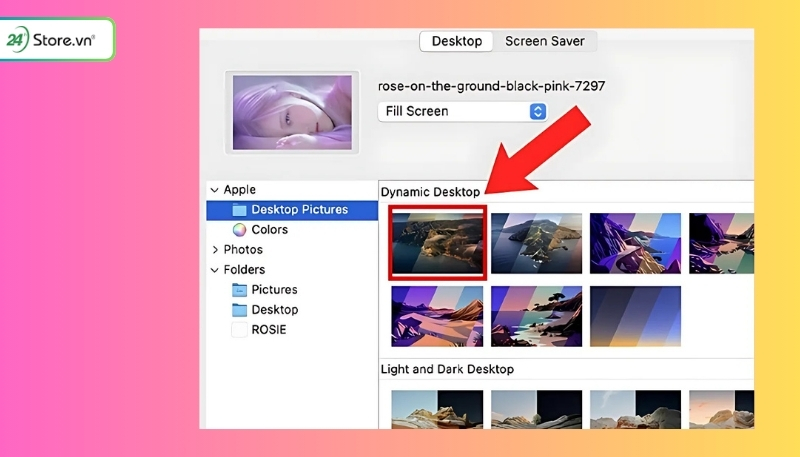The width and height of the screenshot is (800, 457).
Task: Select the ROSIE folder item
Action: (270, 330)
